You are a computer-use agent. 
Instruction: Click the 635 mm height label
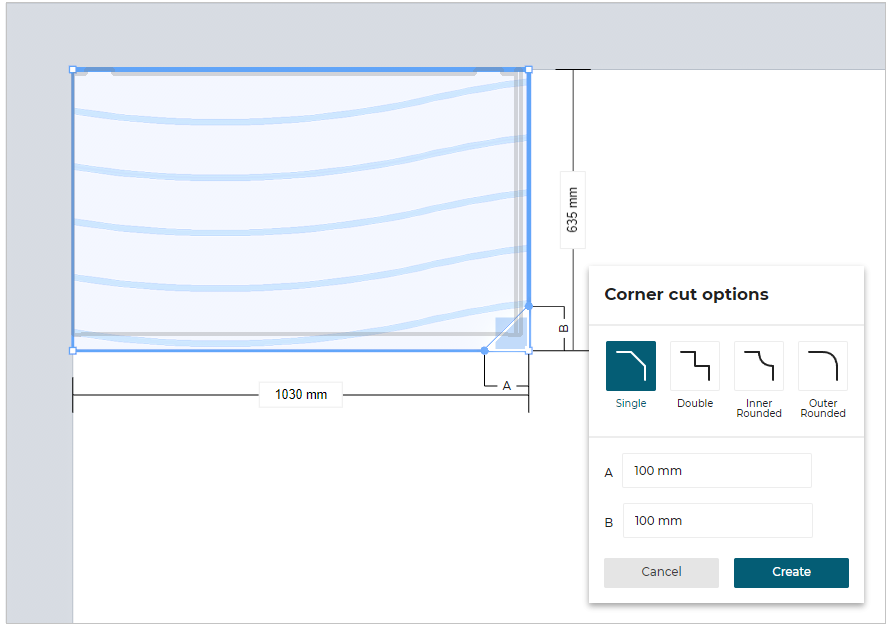pos(571,209)
